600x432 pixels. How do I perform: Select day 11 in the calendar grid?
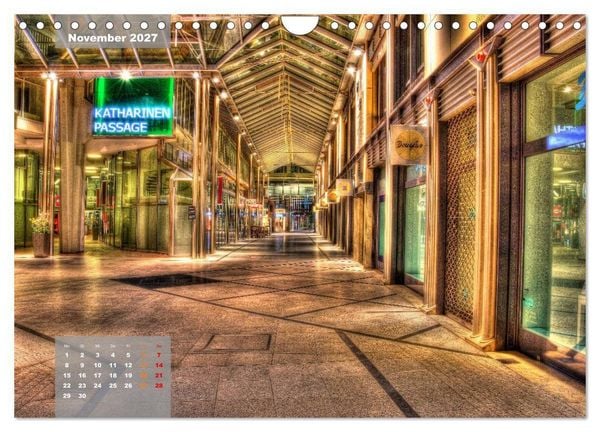113,365
